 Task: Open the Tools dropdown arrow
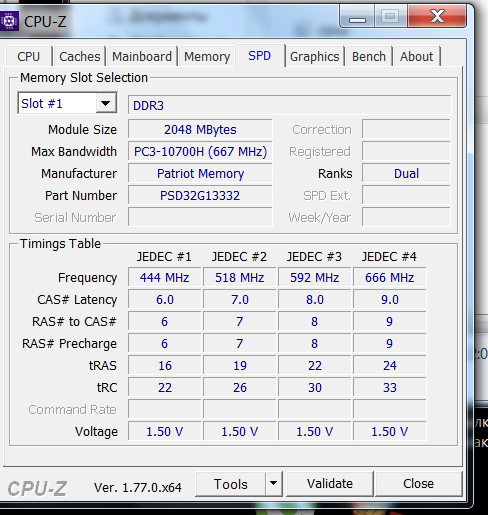click(x=274, y=483)
